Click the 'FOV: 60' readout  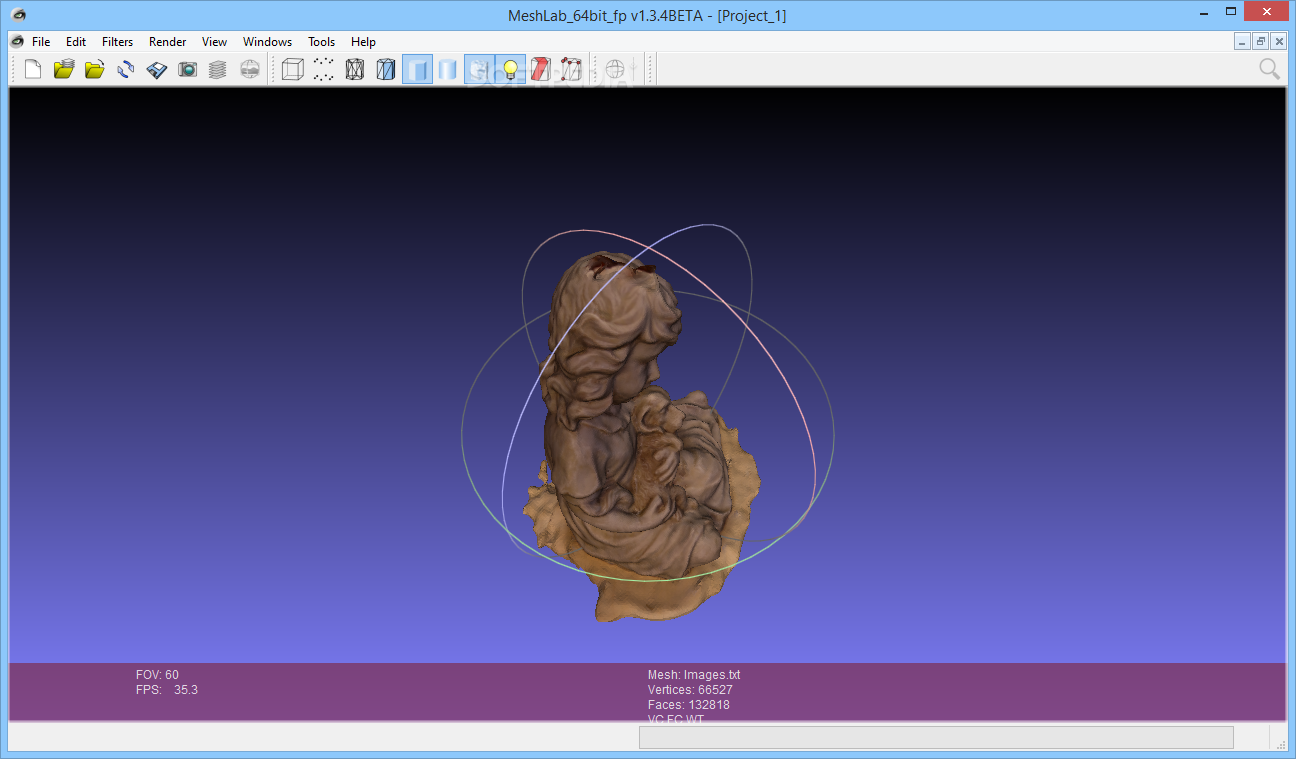[x=157, y=675]
